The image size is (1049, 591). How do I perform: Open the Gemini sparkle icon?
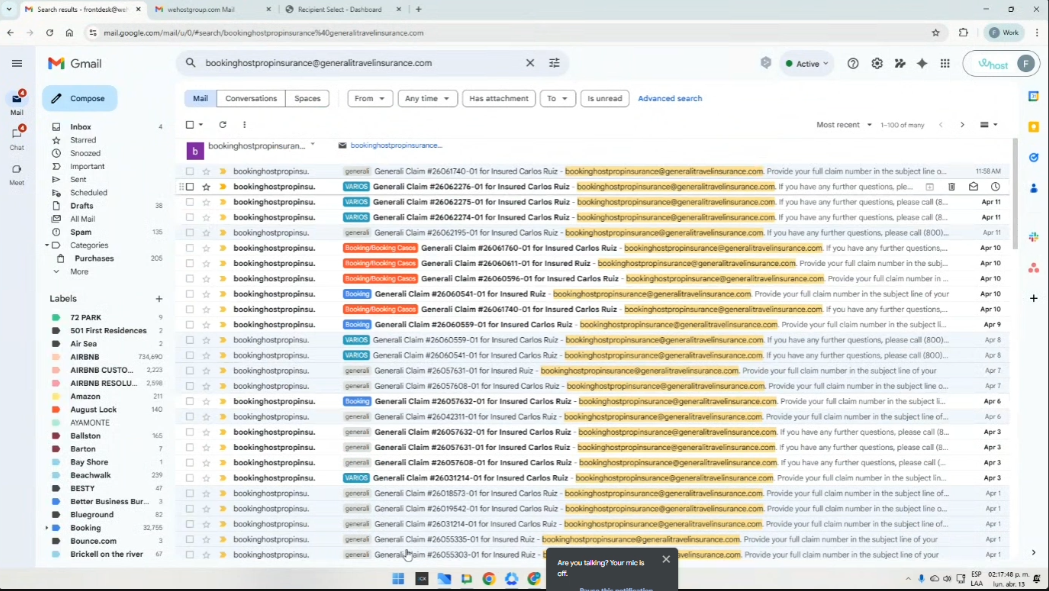pyautogui.click(x=922, y=64)
